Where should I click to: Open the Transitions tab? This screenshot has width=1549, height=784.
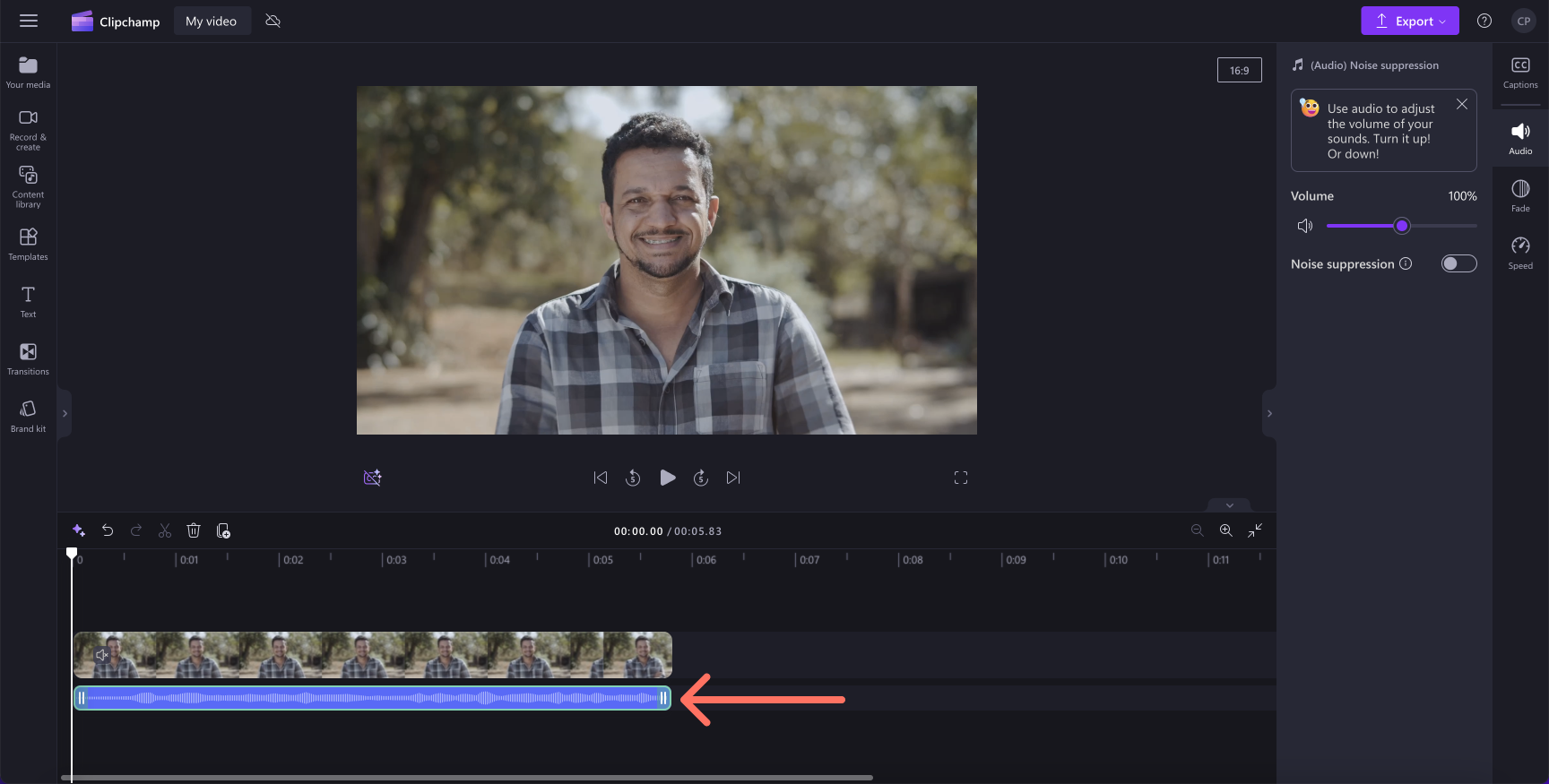28,358
